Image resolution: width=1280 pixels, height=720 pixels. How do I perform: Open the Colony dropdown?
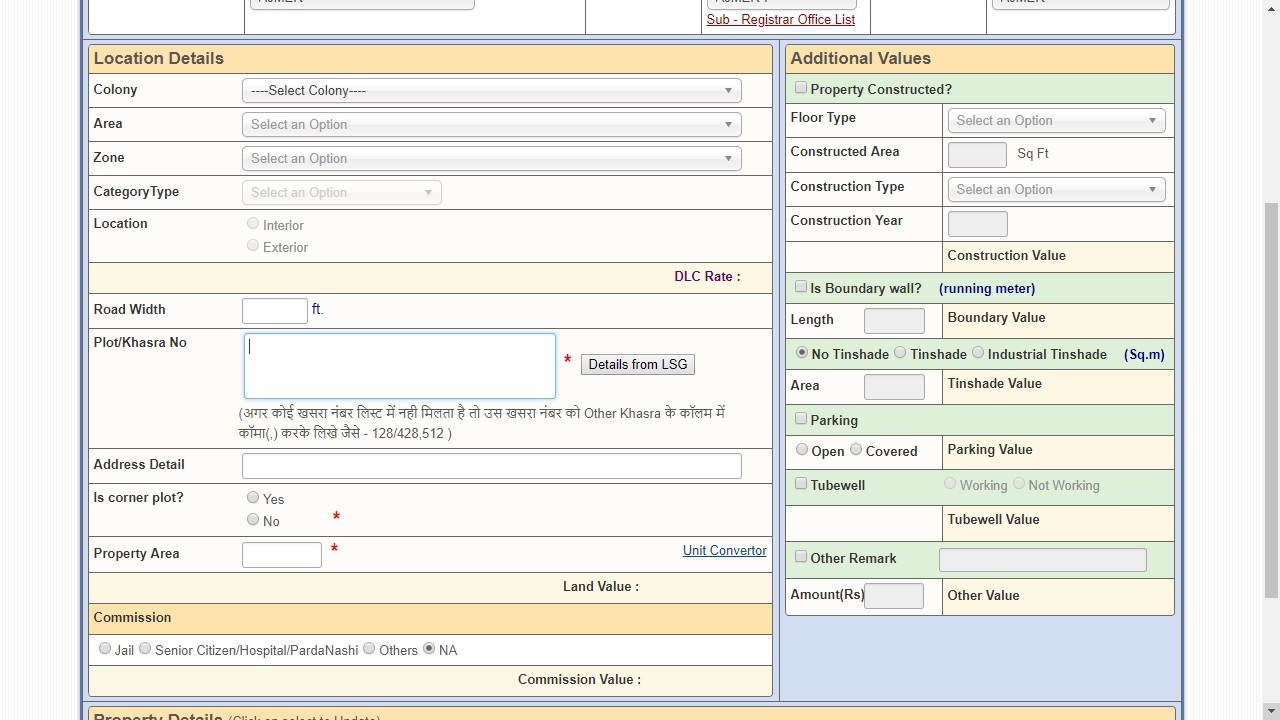491,91
